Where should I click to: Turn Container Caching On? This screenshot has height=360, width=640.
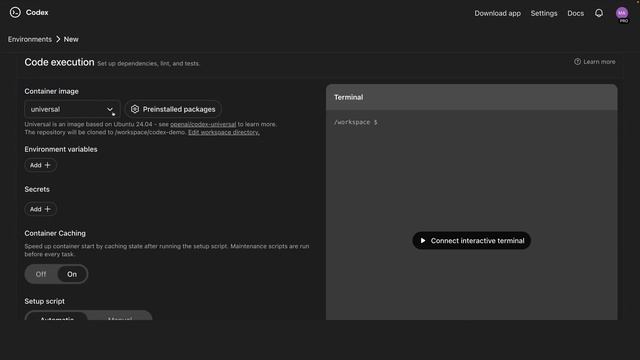pos(72,274)
